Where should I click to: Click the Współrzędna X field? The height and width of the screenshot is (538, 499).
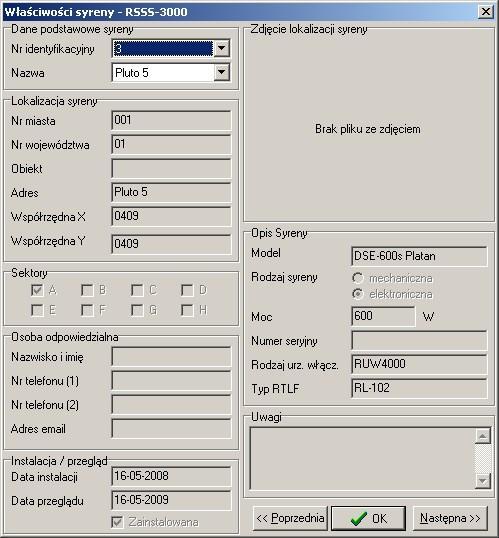point(171,216)
